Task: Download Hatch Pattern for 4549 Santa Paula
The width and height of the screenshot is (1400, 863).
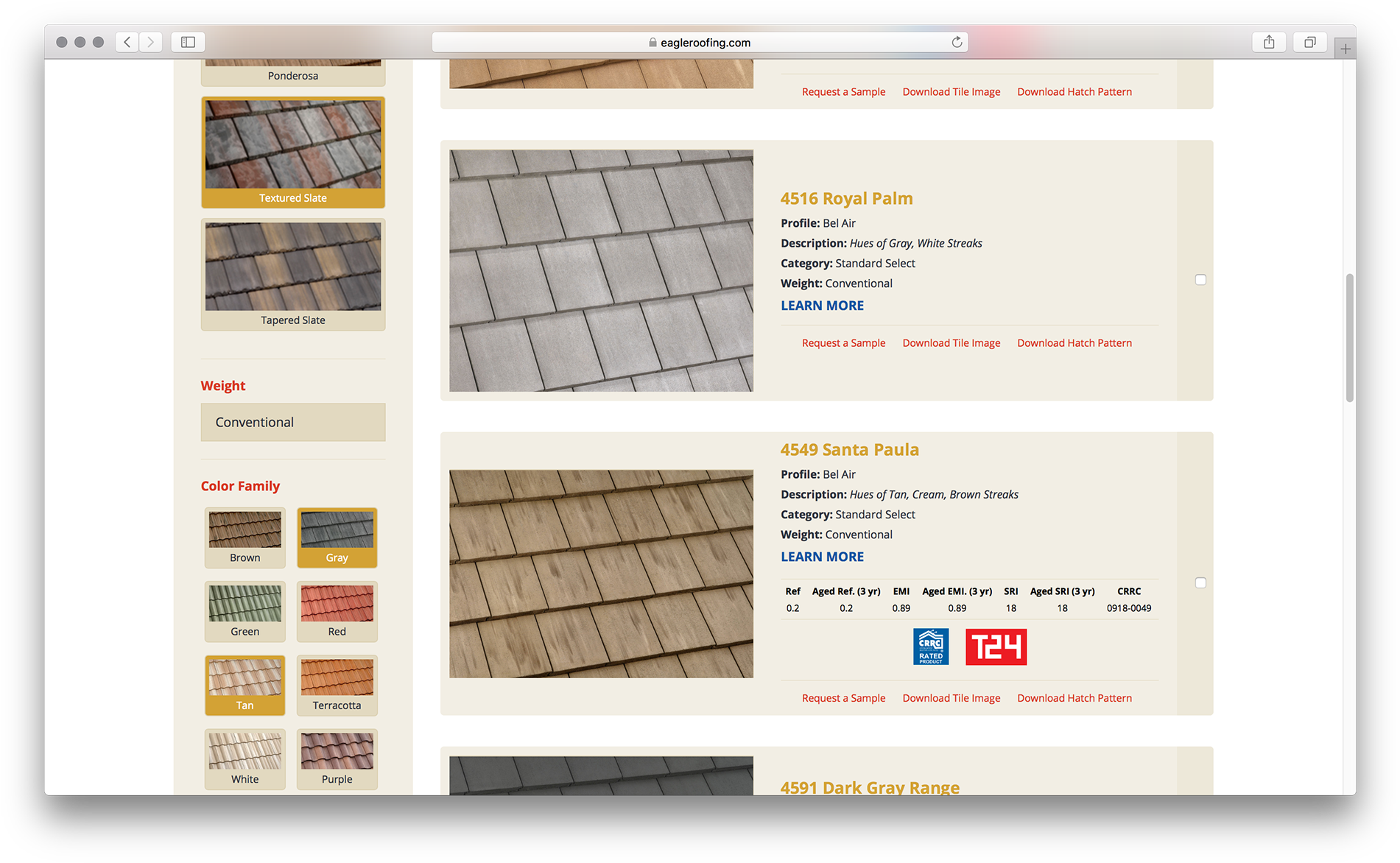Action: pyautogui.click(x=1074, y=698)
